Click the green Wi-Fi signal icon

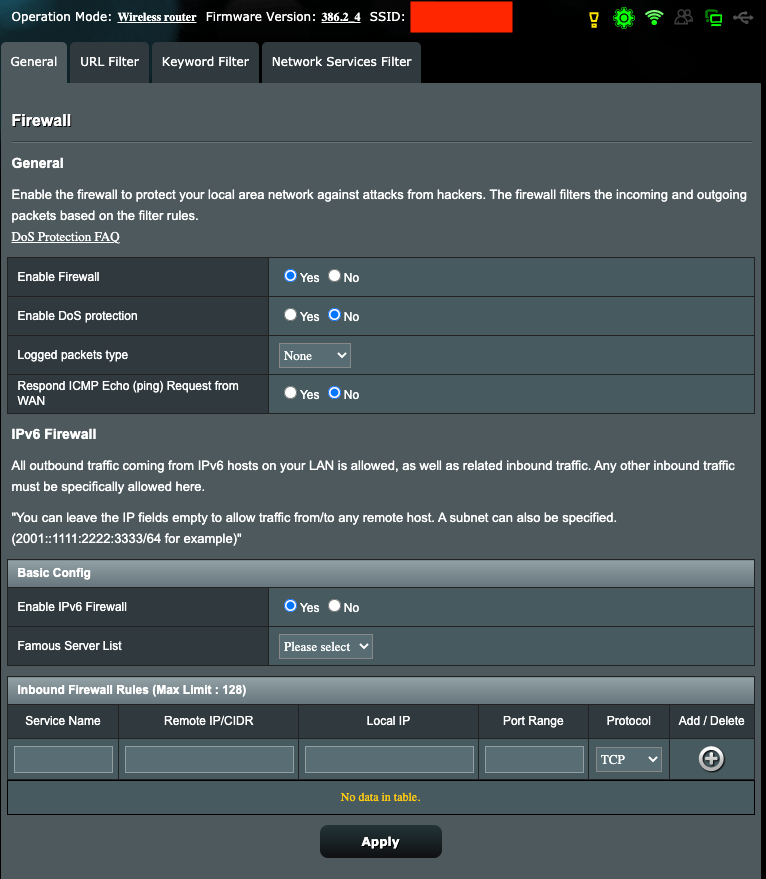[x=654, y=18]
